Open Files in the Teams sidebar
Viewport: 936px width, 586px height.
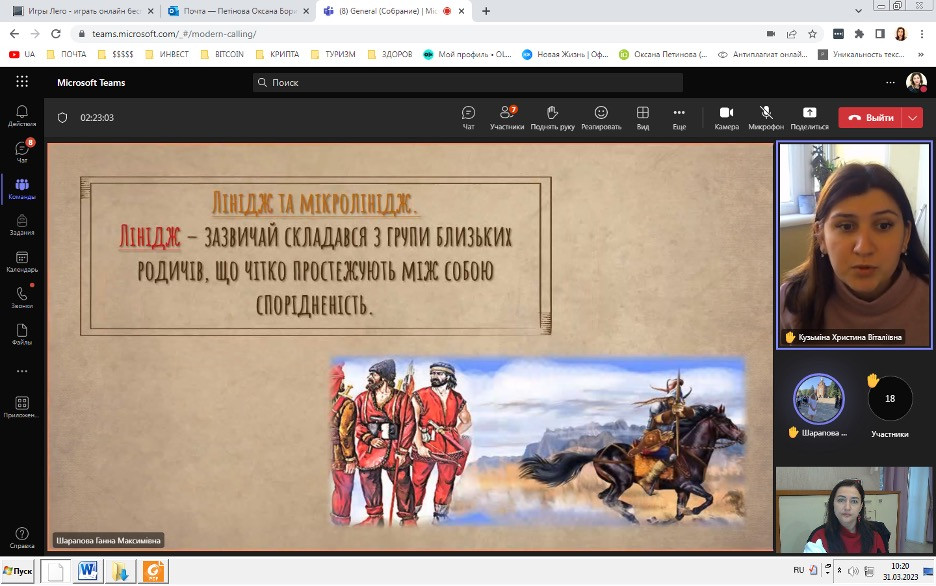coord(22,334)
